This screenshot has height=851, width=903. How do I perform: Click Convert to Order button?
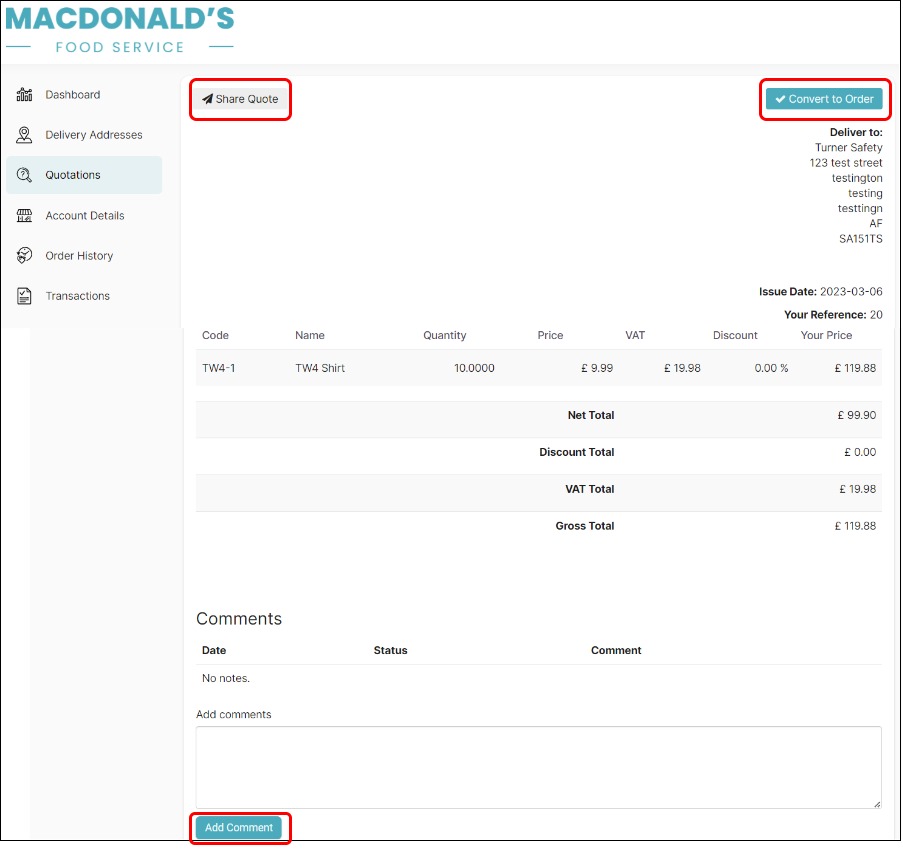(824, 99)
